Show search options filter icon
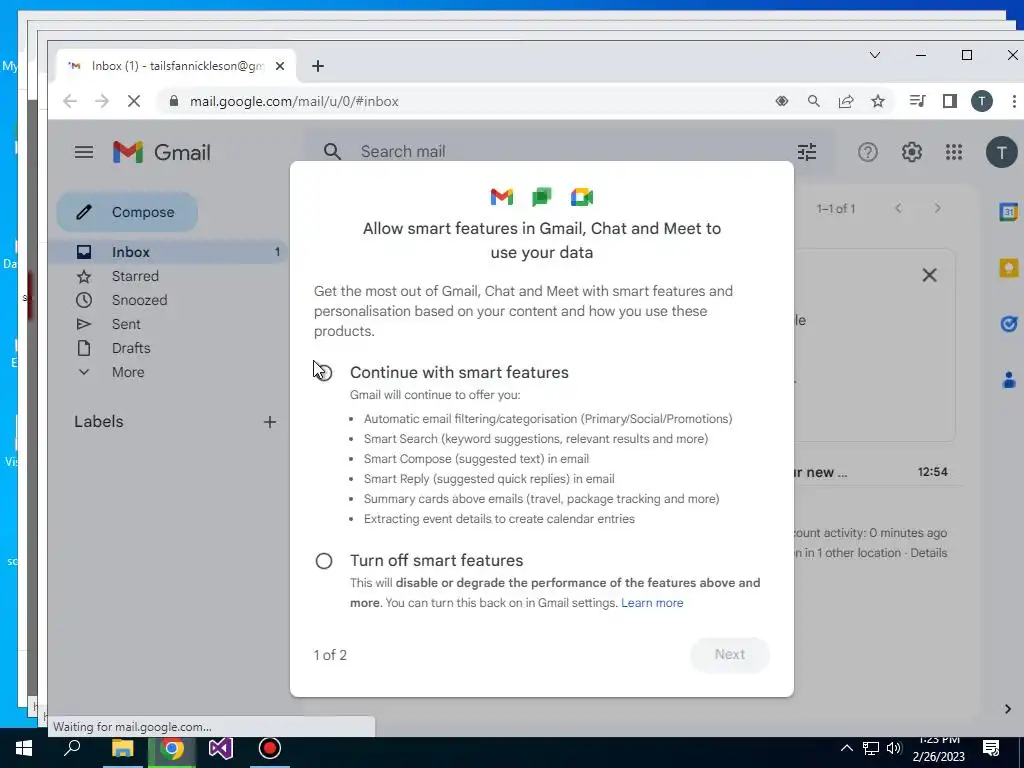The height and width of the screenshot is (768, 1024). (x=807, y=152)
